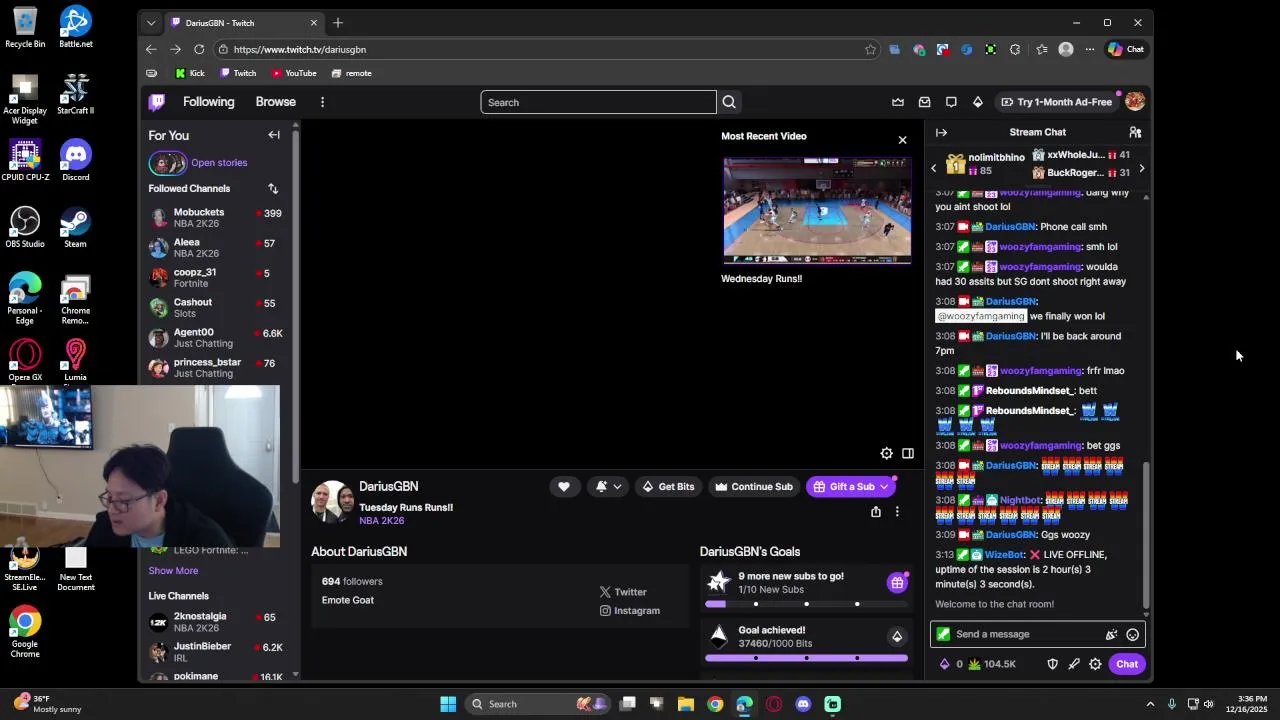1280x720 pixels.
Task: Click the purple Chat send button
Action: 1127,664
